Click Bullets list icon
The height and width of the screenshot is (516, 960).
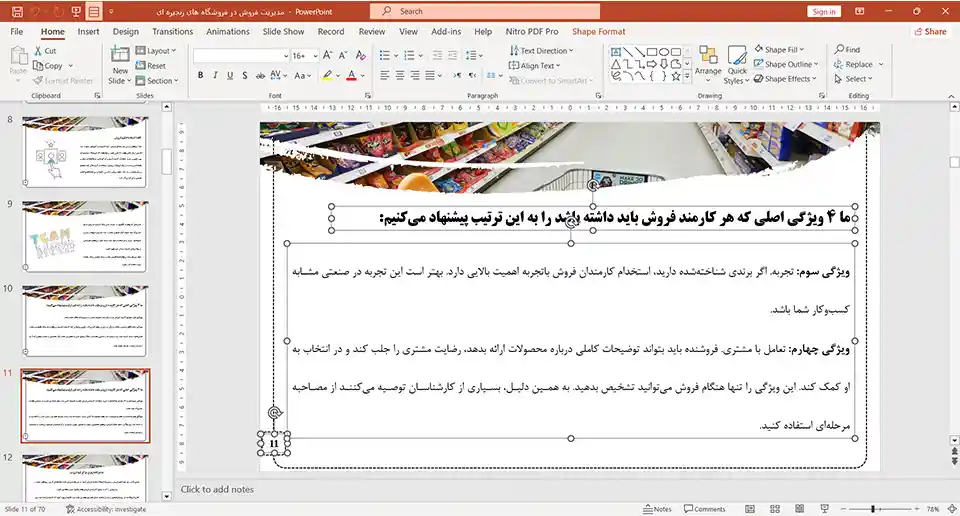pos(384,55)
